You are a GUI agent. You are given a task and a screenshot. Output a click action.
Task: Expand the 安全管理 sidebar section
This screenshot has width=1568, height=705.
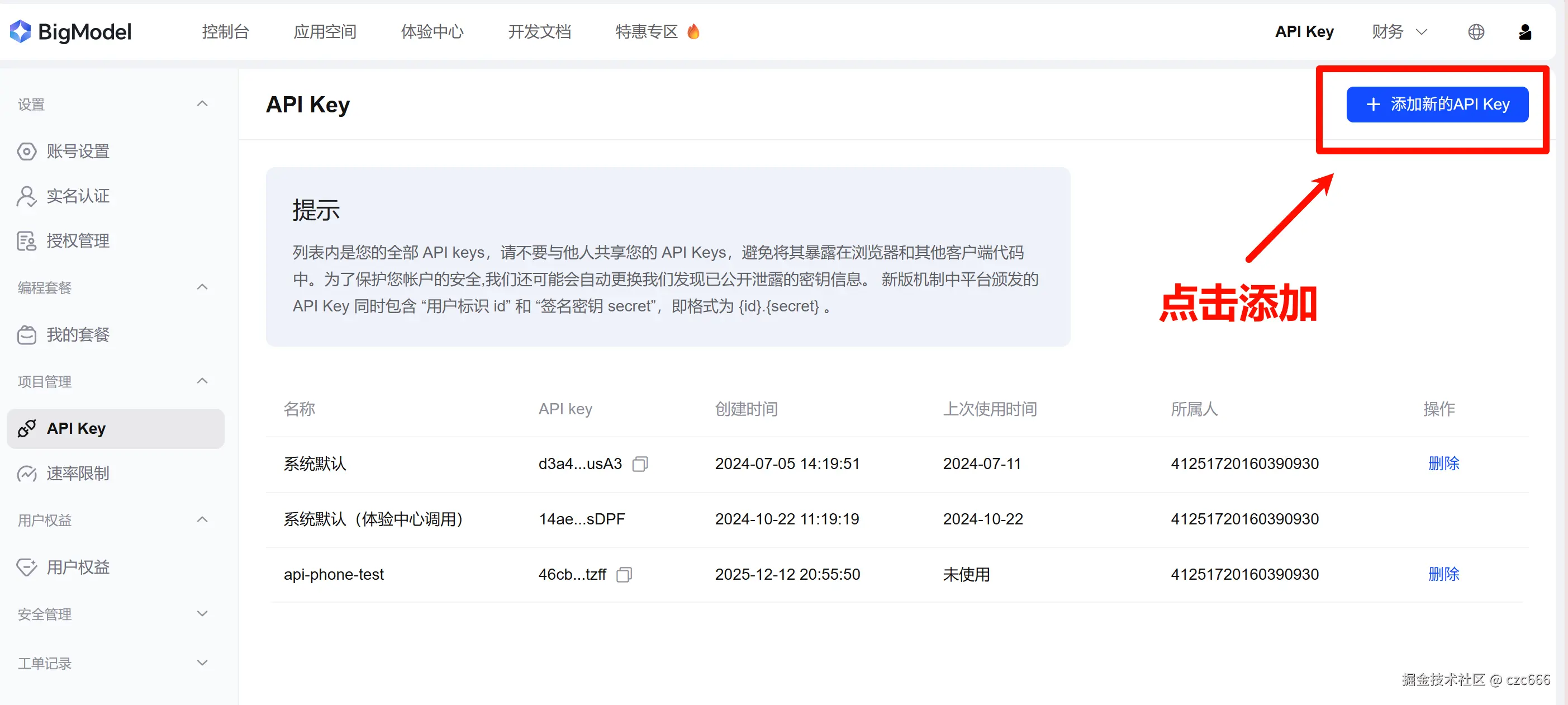click(202, 614)
